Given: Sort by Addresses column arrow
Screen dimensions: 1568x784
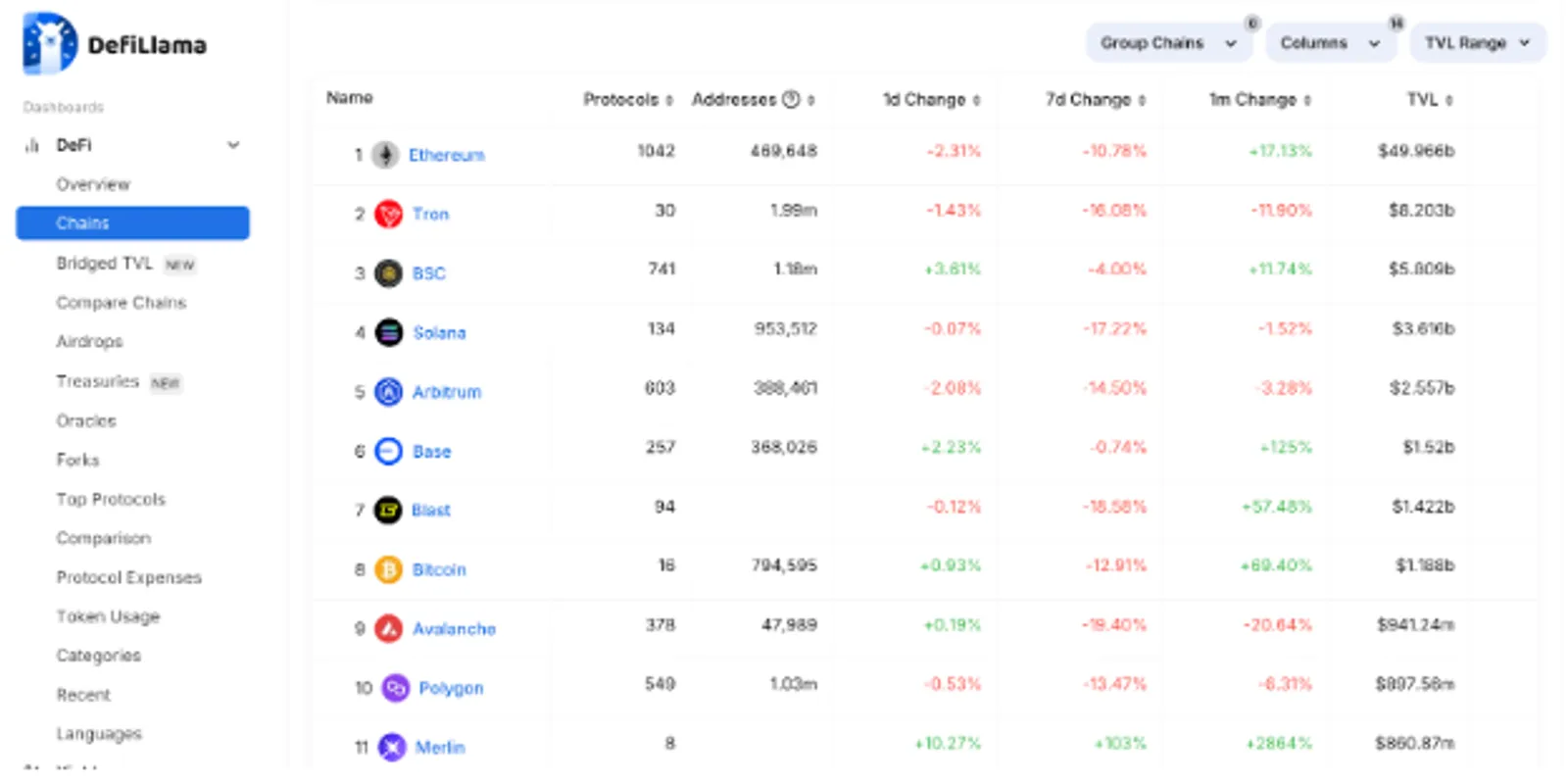Looking at the screenshot, I should (811, 100).
